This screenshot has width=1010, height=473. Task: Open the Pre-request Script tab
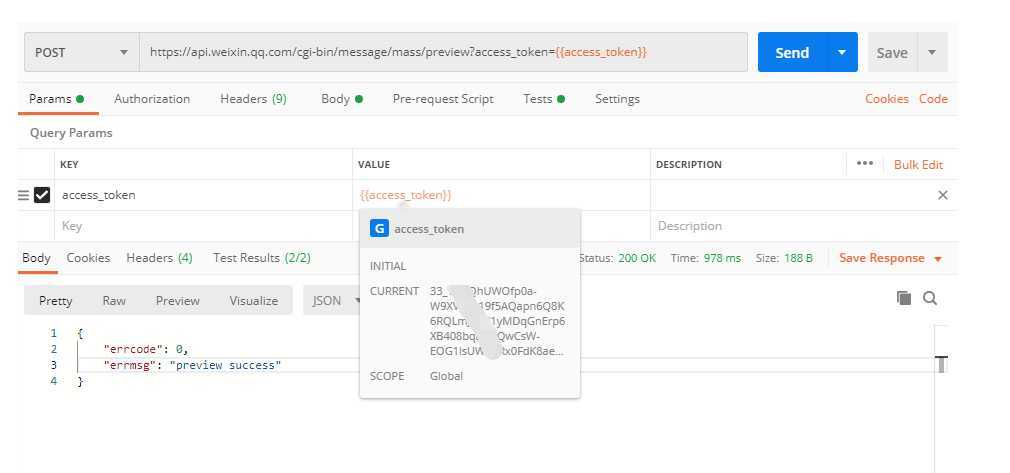point(443,99)
